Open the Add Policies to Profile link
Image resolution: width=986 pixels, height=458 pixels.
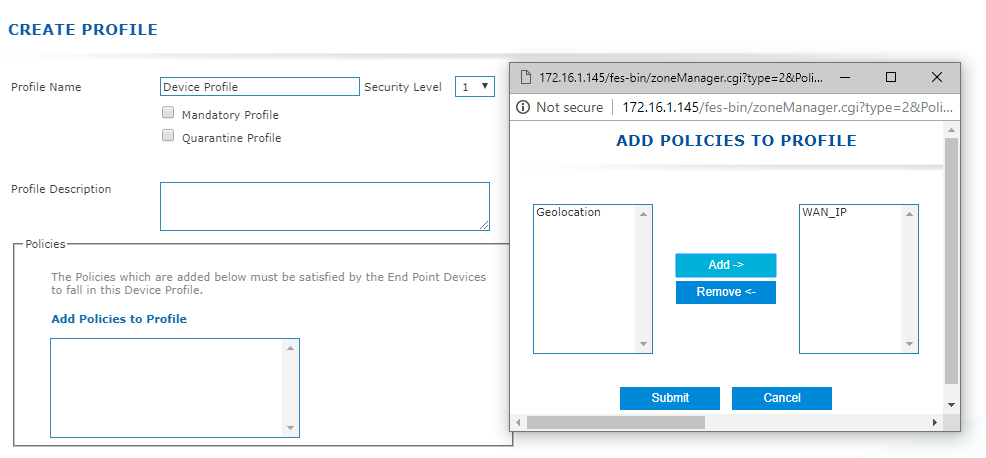coord(119,319)
